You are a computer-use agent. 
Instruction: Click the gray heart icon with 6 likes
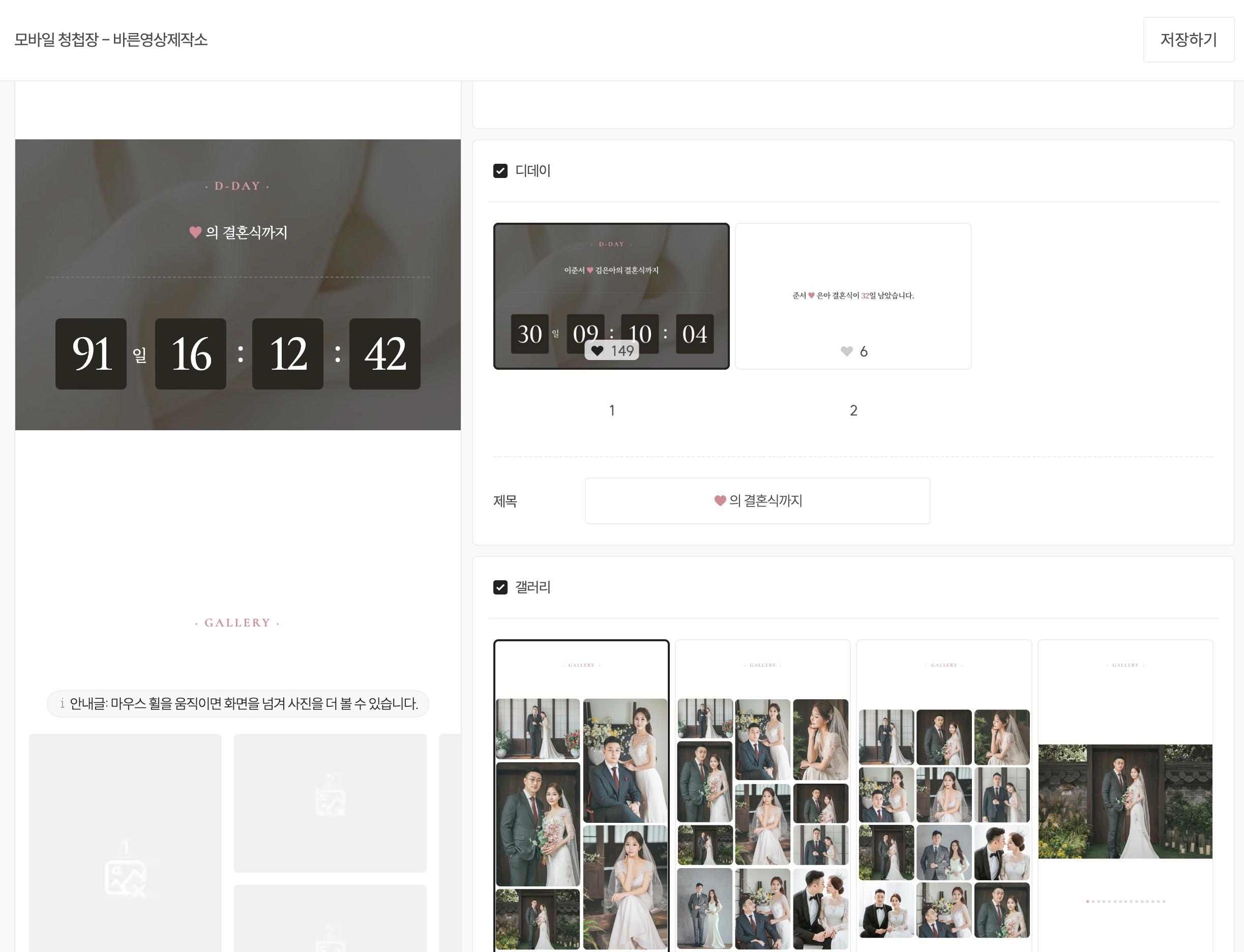[847, 351]
